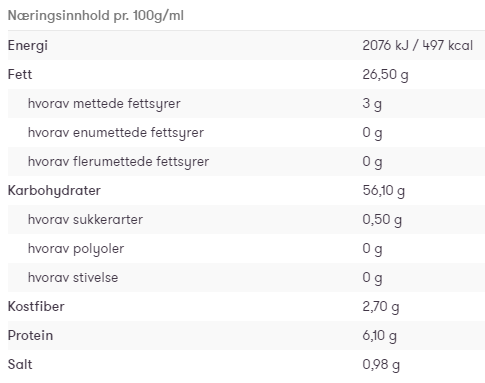The image size is (485, 383).
Task: Select the Energi row label
Action: coord(28,46)
